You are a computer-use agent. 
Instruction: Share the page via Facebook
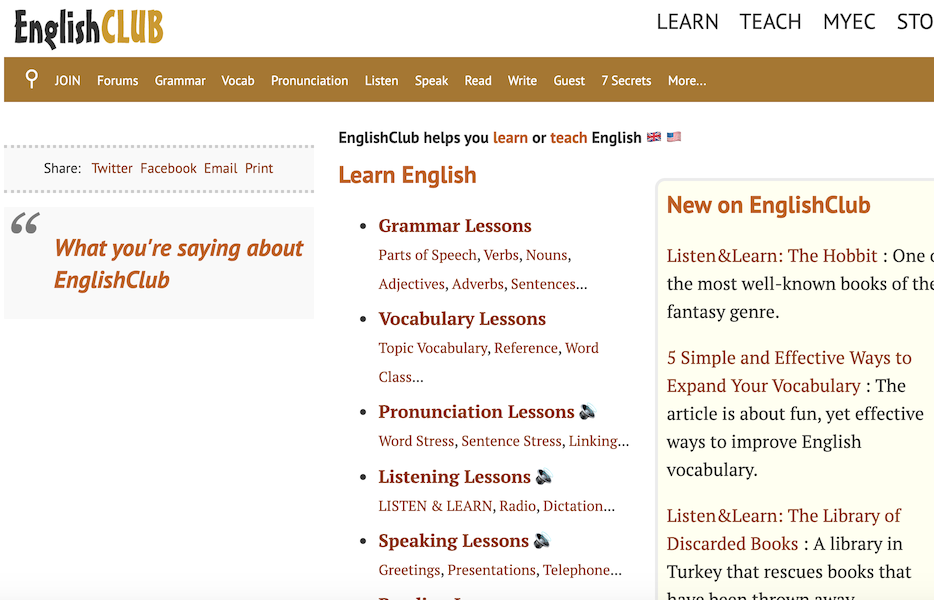pos(168,168)
